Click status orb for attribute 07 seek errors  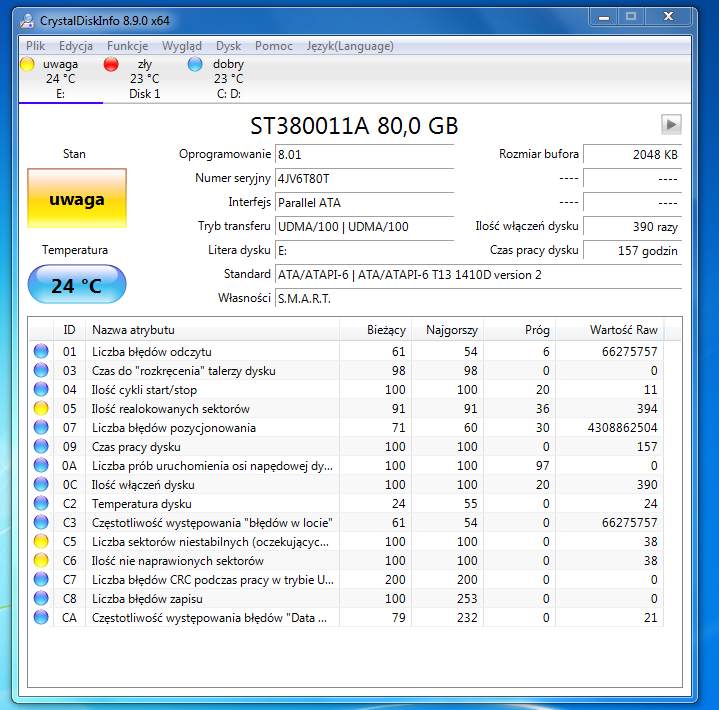[41, 427]
